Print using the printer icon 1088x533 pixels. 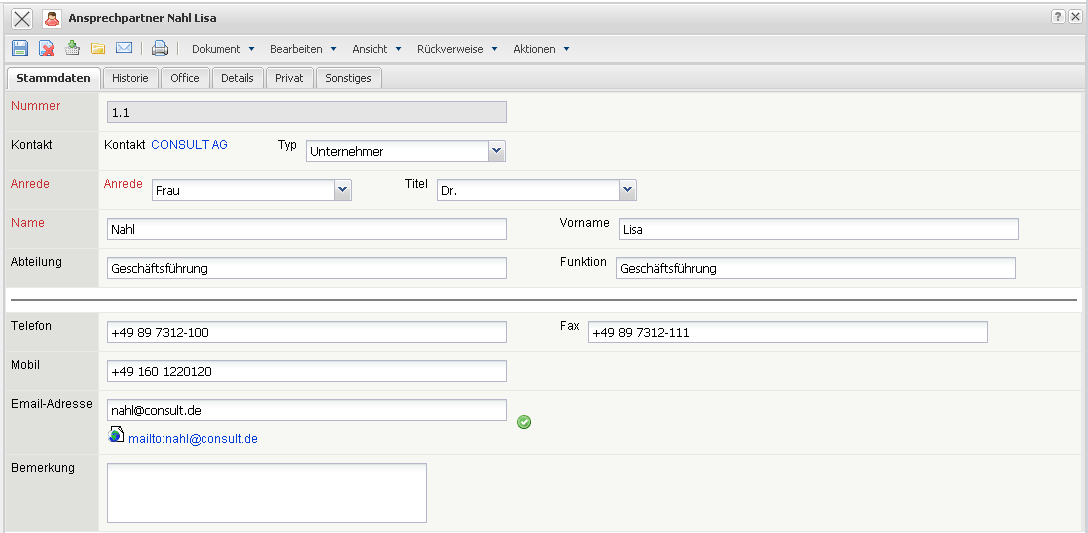pyautogui.click(x=160, y=48)
